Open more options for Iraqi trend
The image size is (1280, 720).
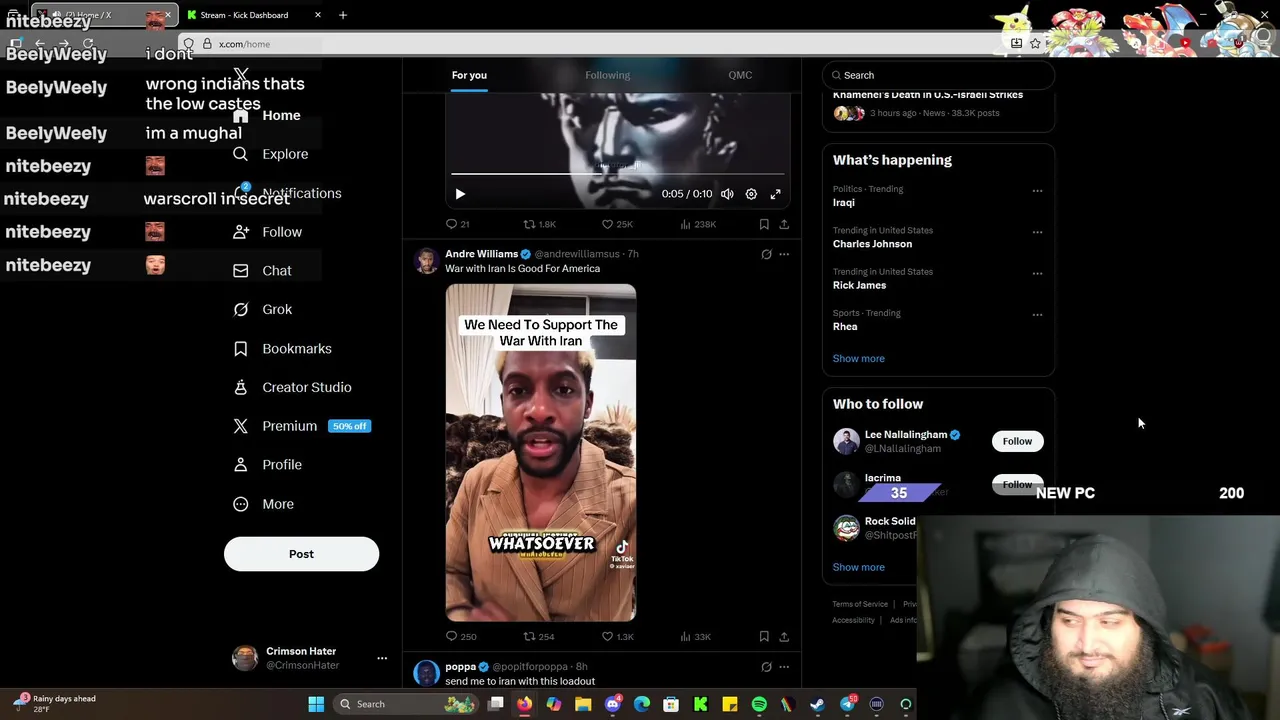click(x=1037, y=190)
